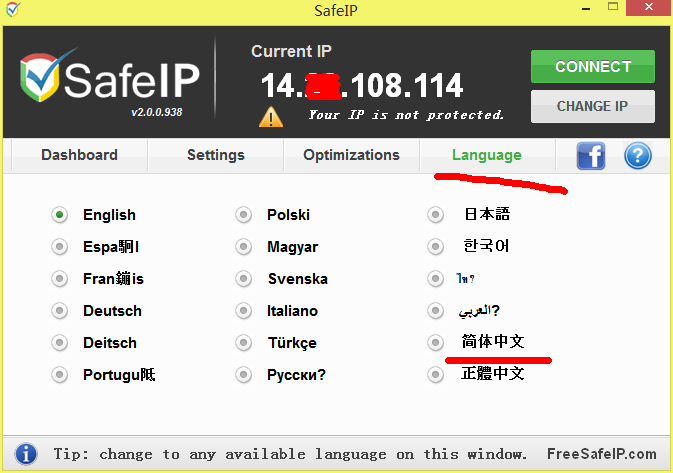The height and width of the screenshot is (473, 673).
Task: Click the SafeIP title bar app icon
Action: pos(12,9)
